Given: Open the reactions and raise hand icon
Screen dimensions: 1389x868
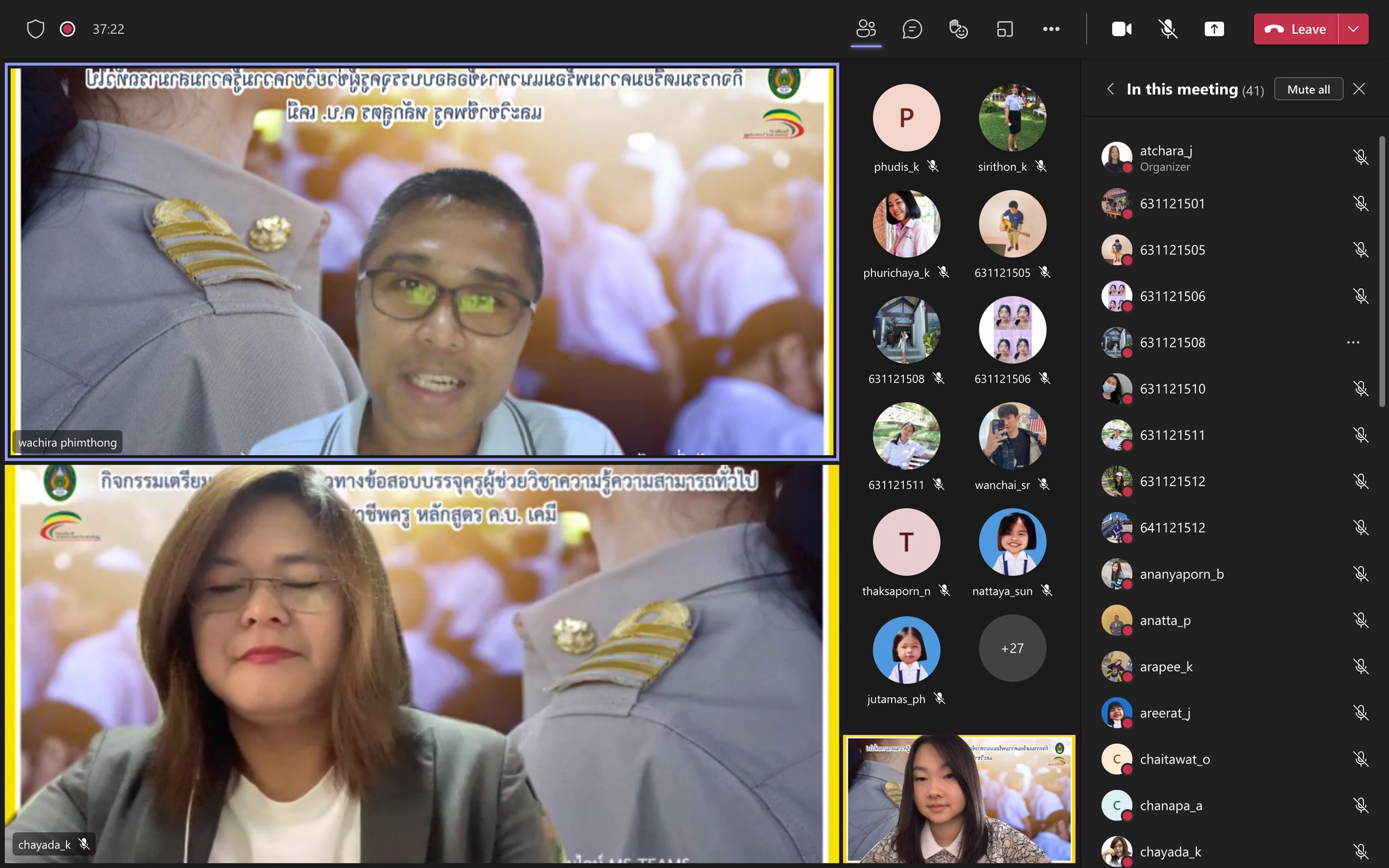Looking at the screenshot, I should pos(958,29).
